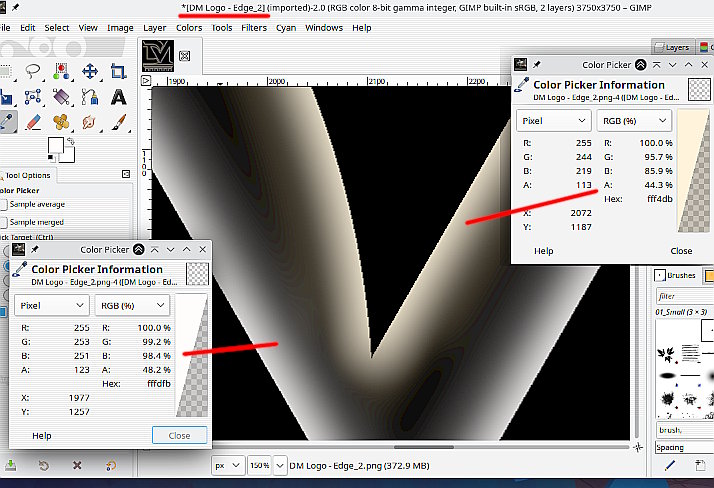Open the Edit menu
Screen dimensions: 714x488
pos(27,28)
